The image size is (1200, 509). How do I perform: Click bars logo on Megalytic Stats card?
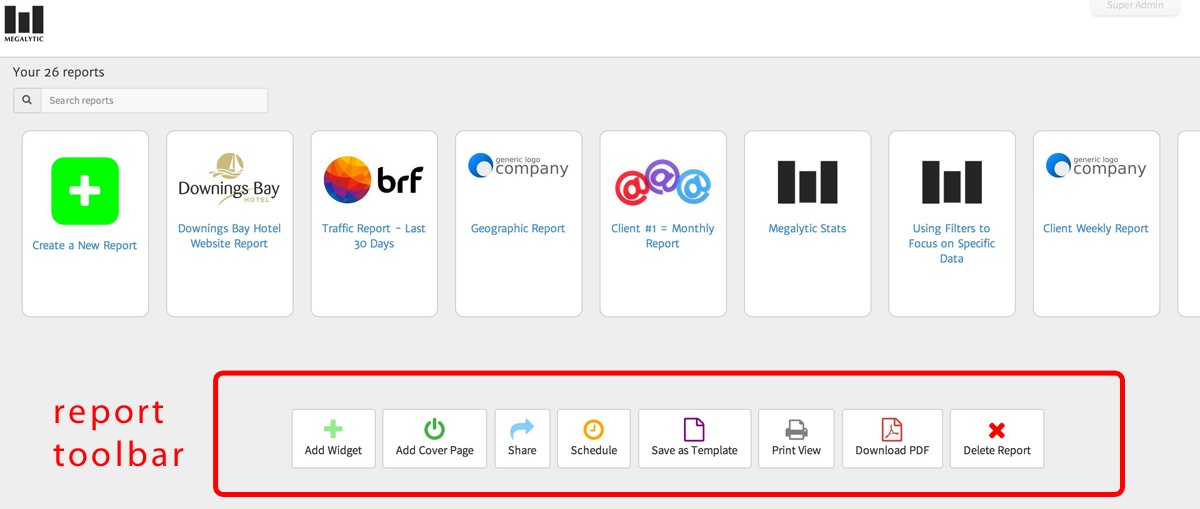pos(807,182)
